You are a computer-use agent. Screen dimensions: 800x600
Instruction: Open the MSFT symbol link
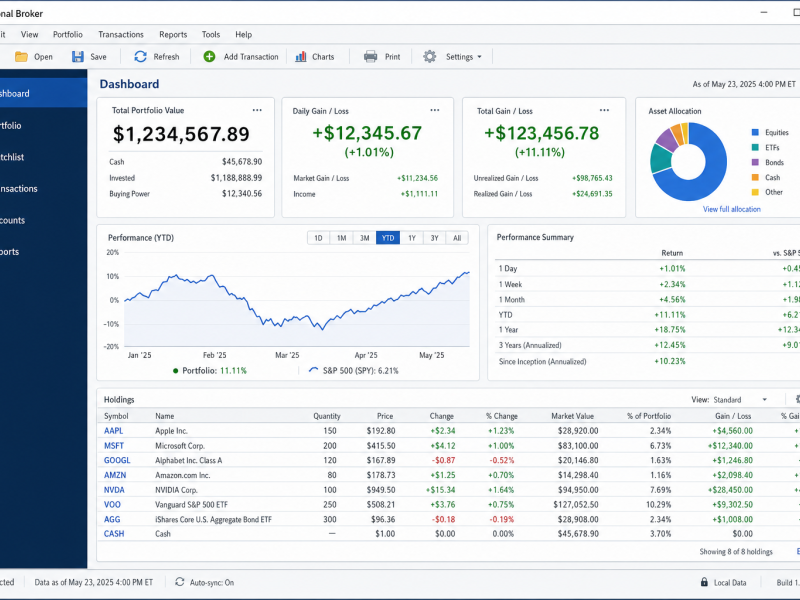click(x=114, y=446)
